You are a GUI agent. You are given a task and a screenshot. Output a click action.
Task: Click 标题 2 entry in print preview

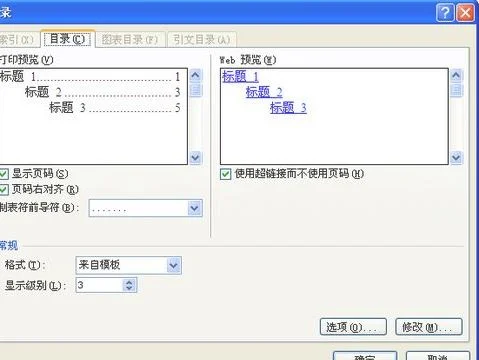tap(102, 92)
